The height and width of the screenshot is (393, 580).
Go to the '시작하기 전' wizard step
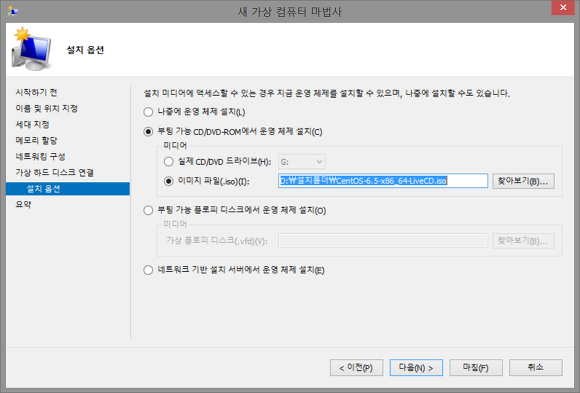click(36, 92)
